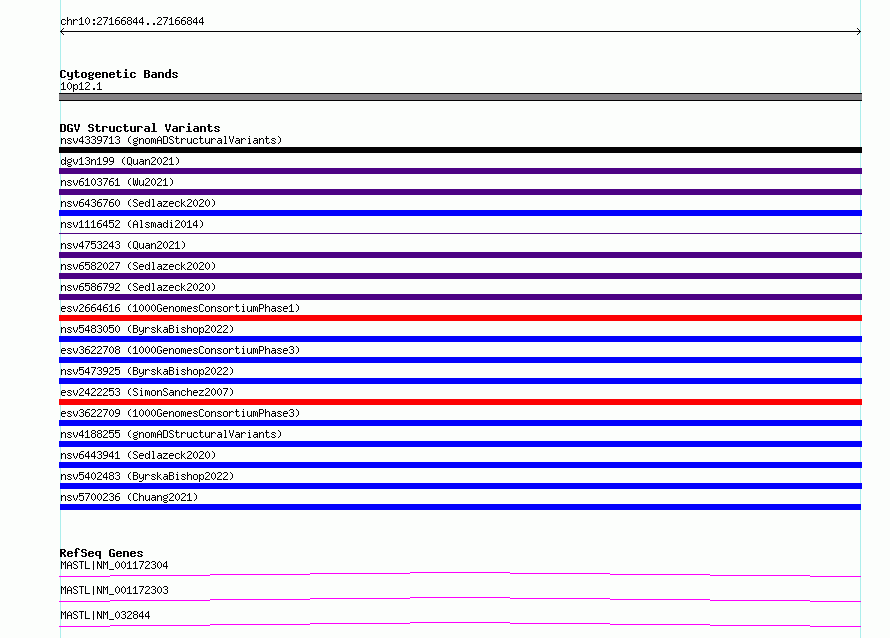Image resolution: width=890 pixels, height=638 pixels.
Task: Open variant nsv5473925 (ByrskaBishop2022) label
Action: point(147,371)
